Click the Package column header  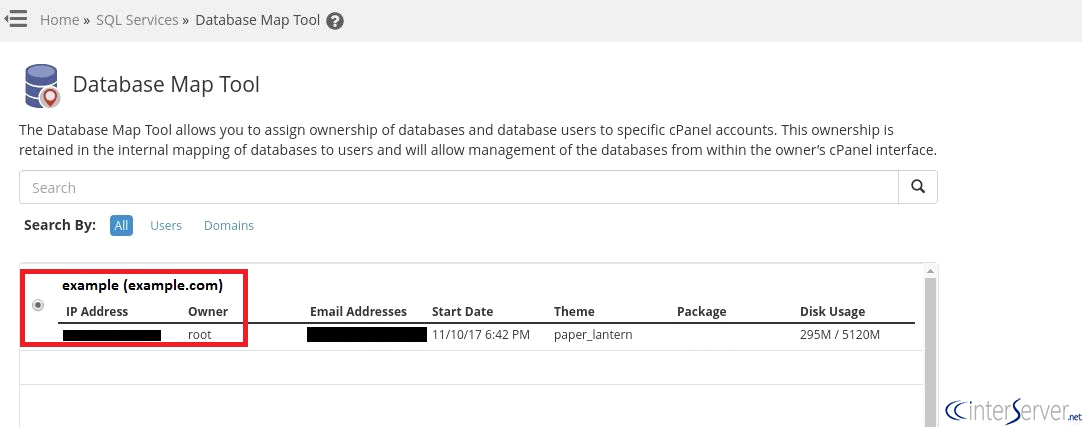[702, 312]
